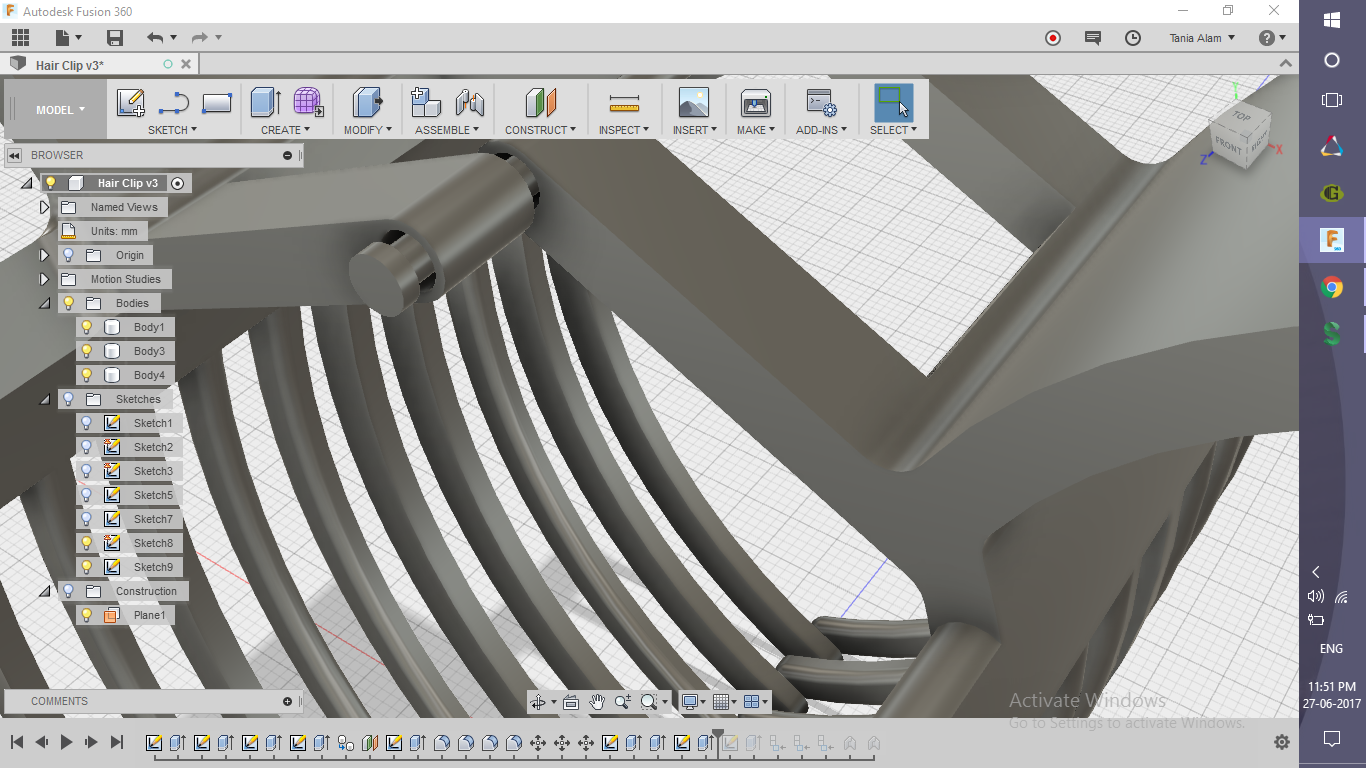Start screen recording with the red record icon
This screenshot has width=1366, height=768.
click(1052, 38)
